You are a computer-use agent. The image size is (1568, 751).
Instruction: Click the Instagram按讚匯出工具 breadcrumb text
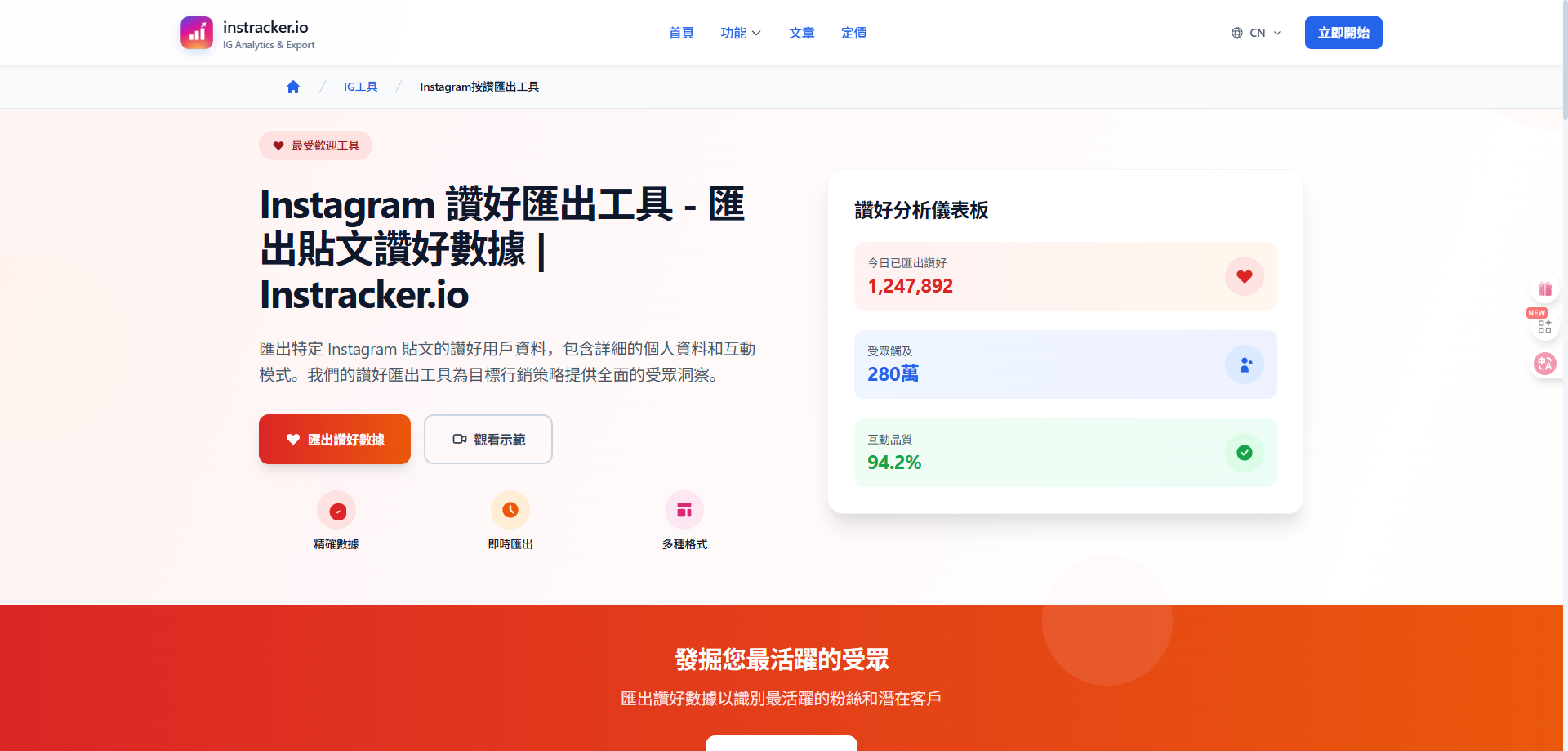[x=479, y=87]
